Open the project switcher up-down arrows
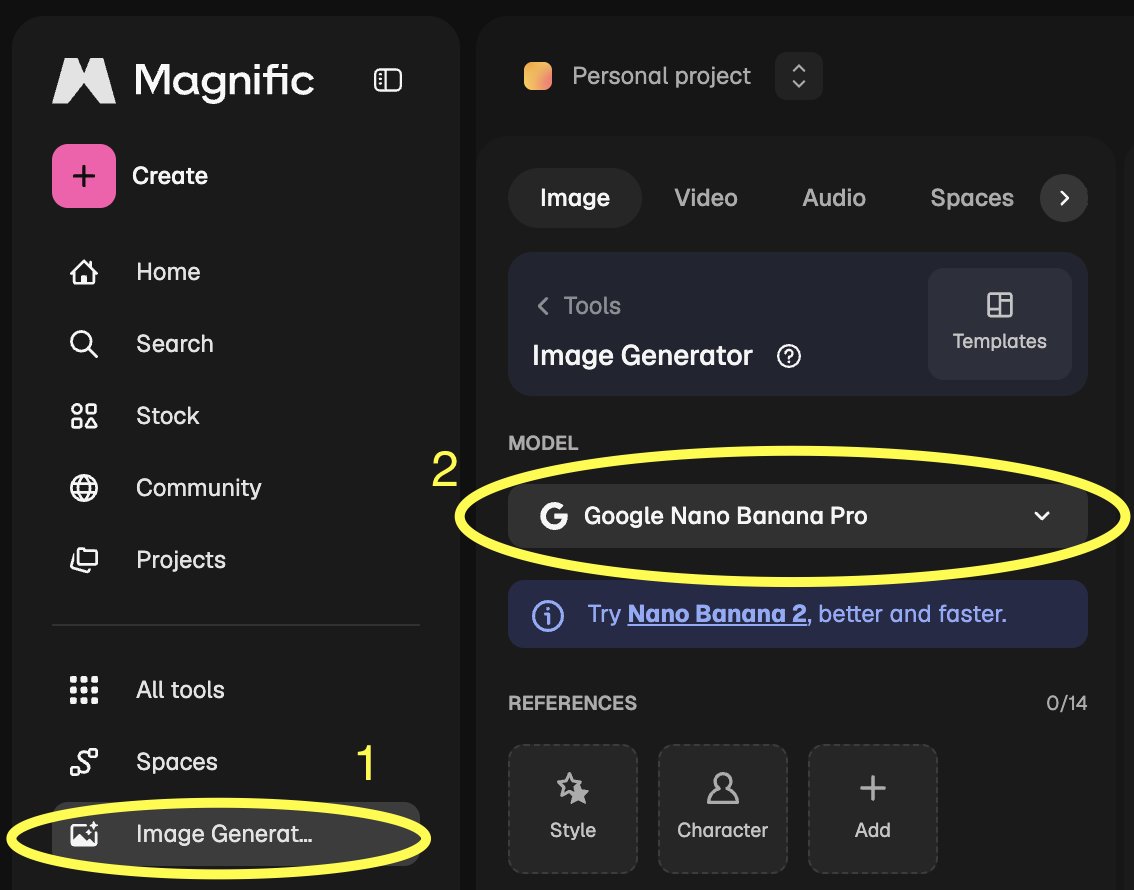1134x890 pixels. 798,76
